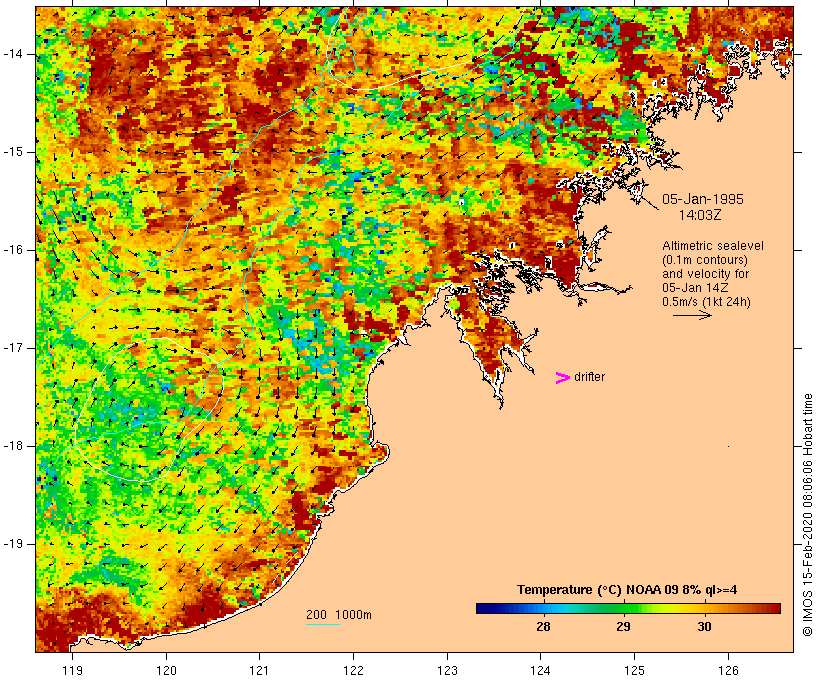Viewport: 820px width, 680px height.
Task: Click the longitude label 124
Action: coord(540,670)
